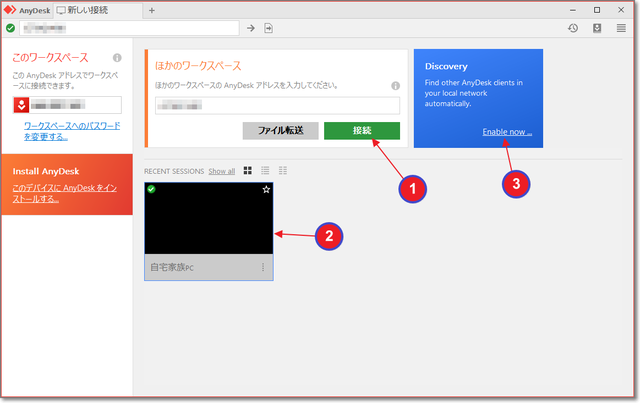Click the file transfer icon in address bar
Viewport: 640px width, 403px height.
pos(268,28)
